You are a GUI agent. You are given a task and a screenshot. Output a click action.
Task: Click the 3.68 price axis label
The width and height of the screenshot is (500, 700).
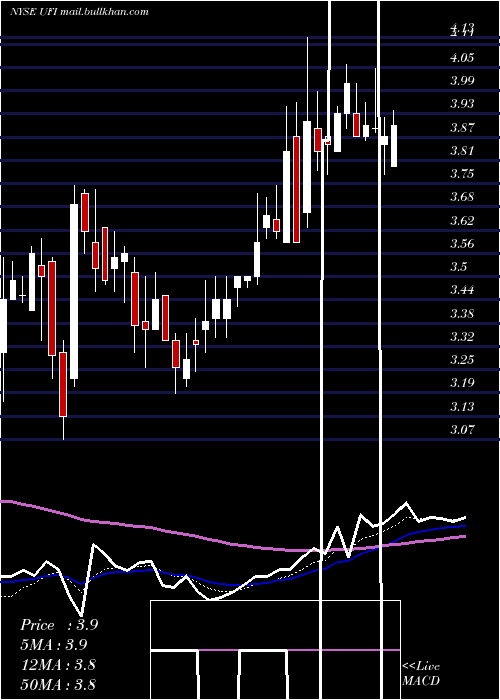click(x=462, y=197)
